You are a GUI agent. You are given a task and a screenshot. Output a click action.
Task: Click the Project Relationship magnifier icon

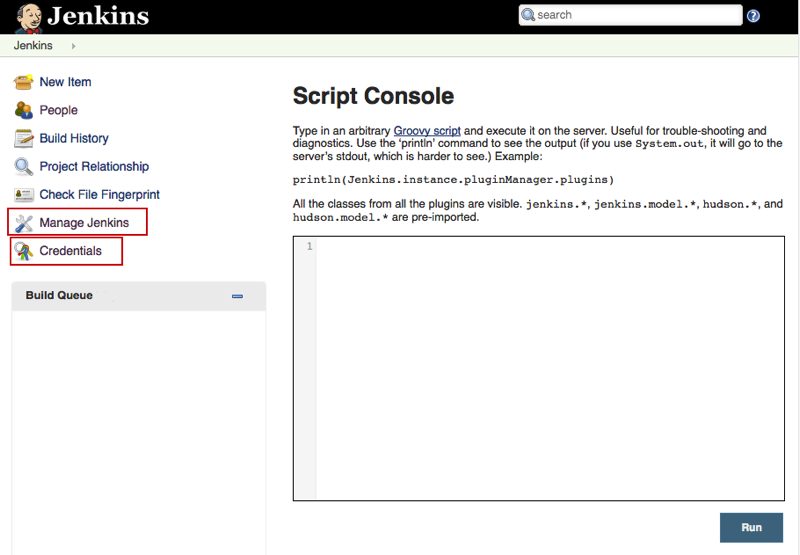click(24, 167)
